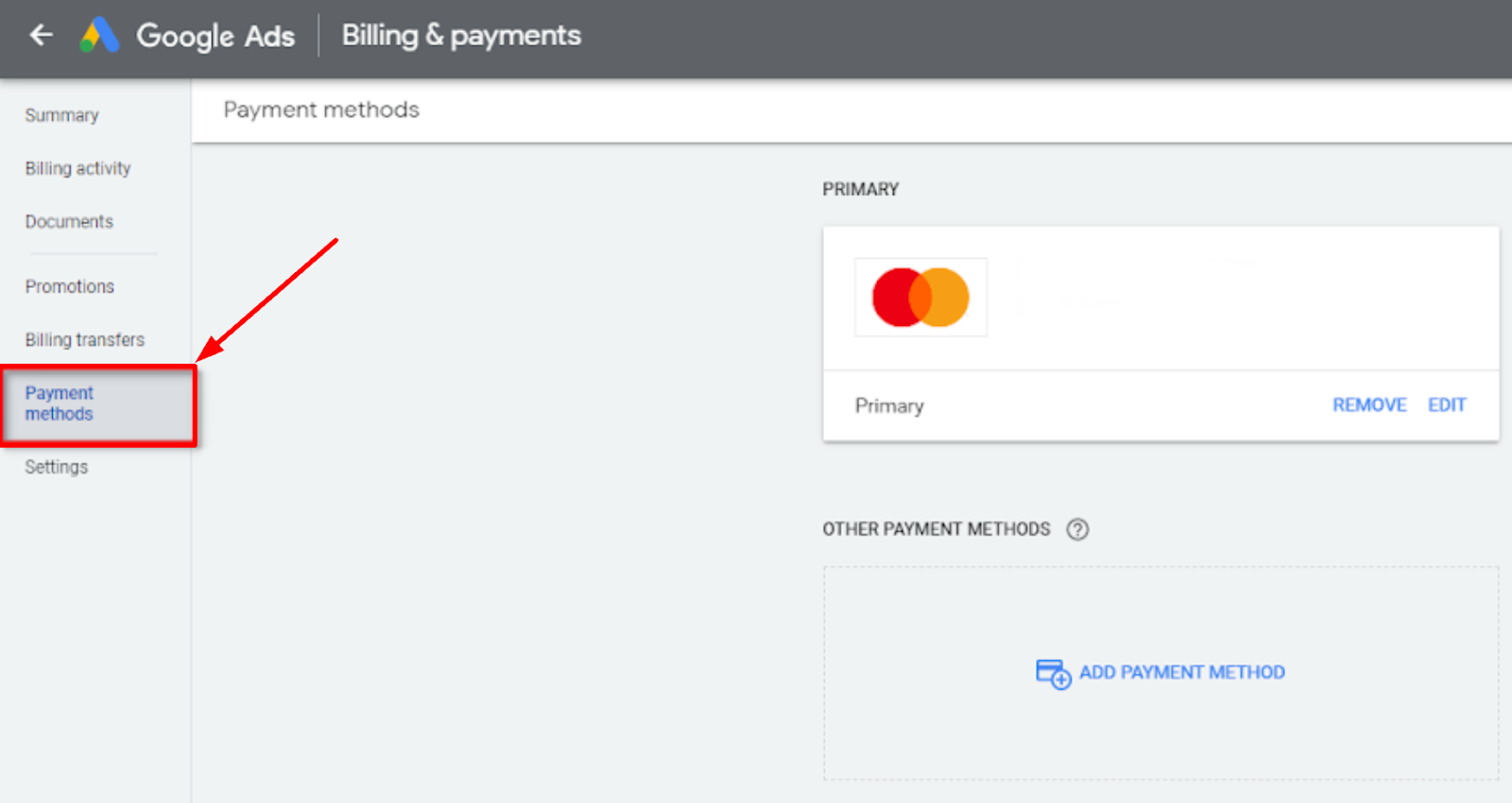Go back with the left arrow icon
Image resolution: width=1512 pixels, height=803 pixels.
click(41, 35)
